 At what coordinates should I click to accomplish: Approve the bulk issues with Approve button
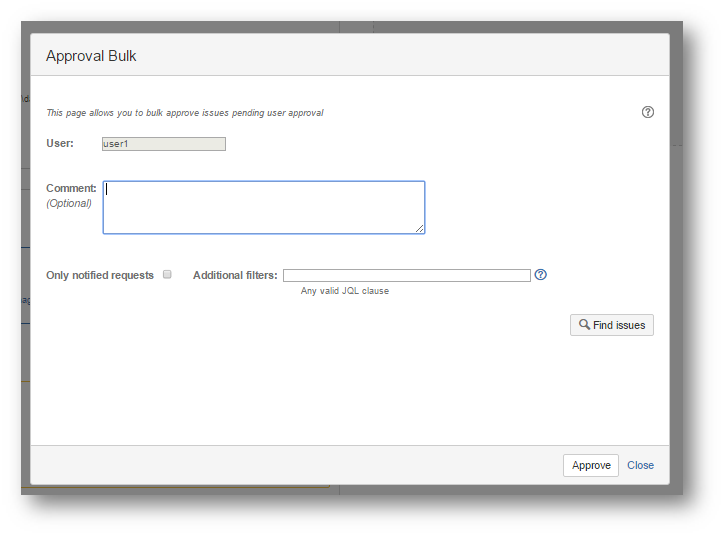tap(590, 465)
